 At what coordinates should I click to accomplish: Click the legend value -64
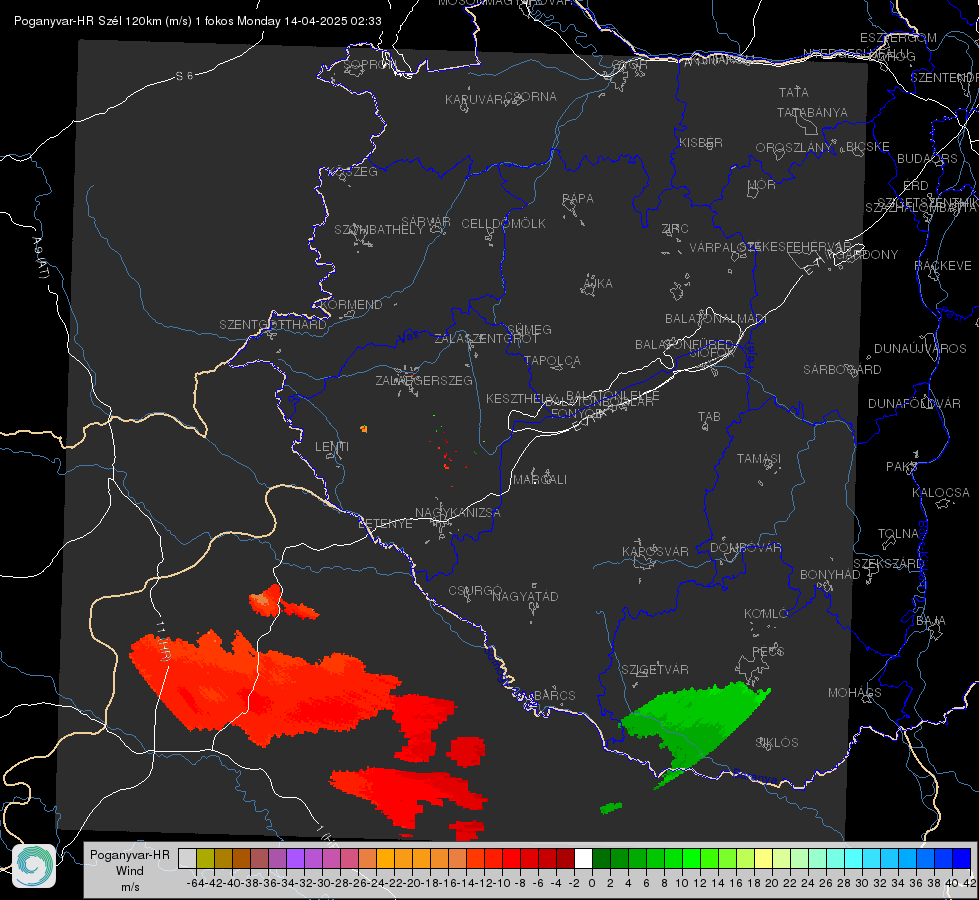195,883
